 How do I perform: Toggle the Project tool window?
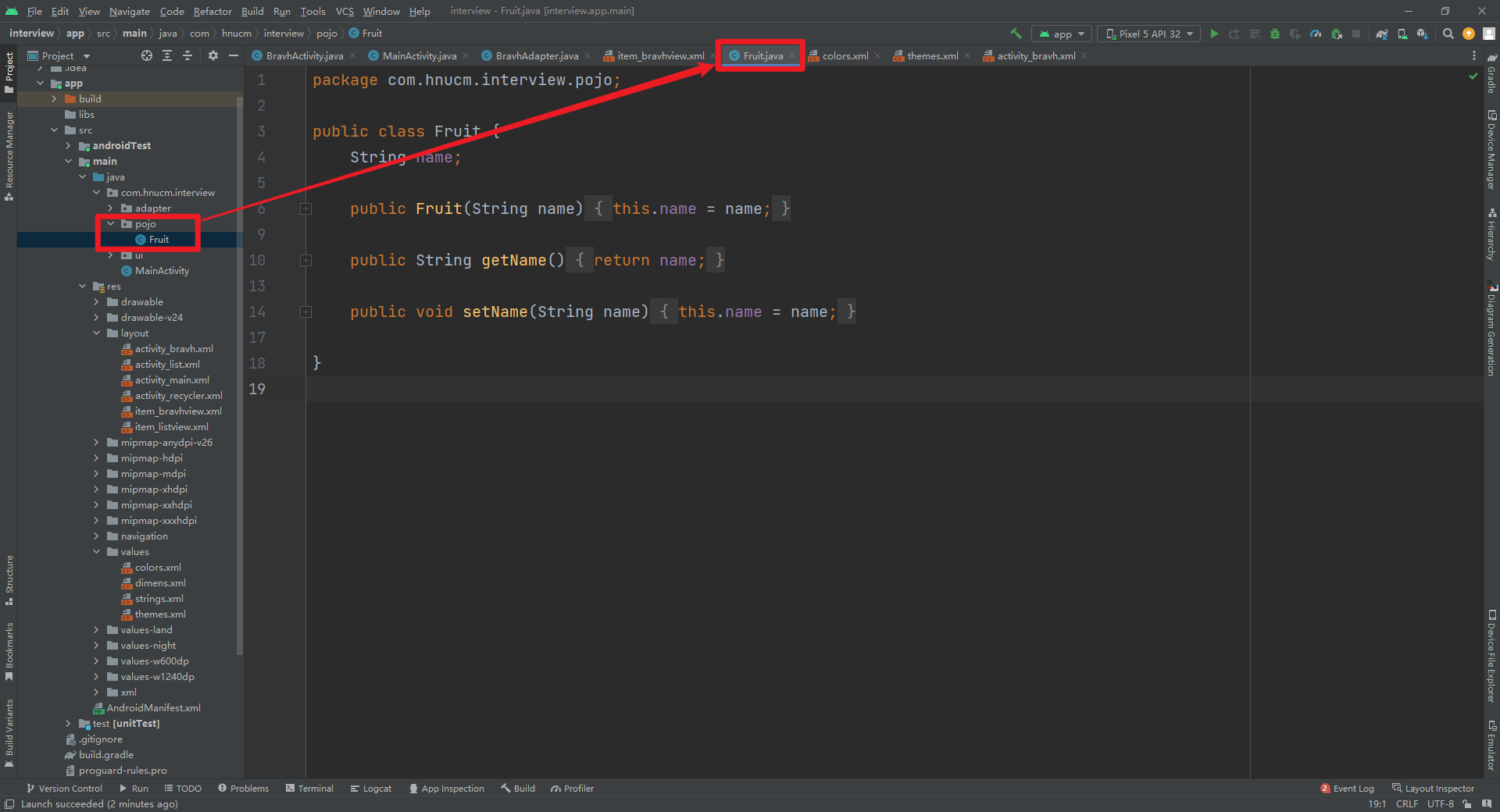(9, 72)
